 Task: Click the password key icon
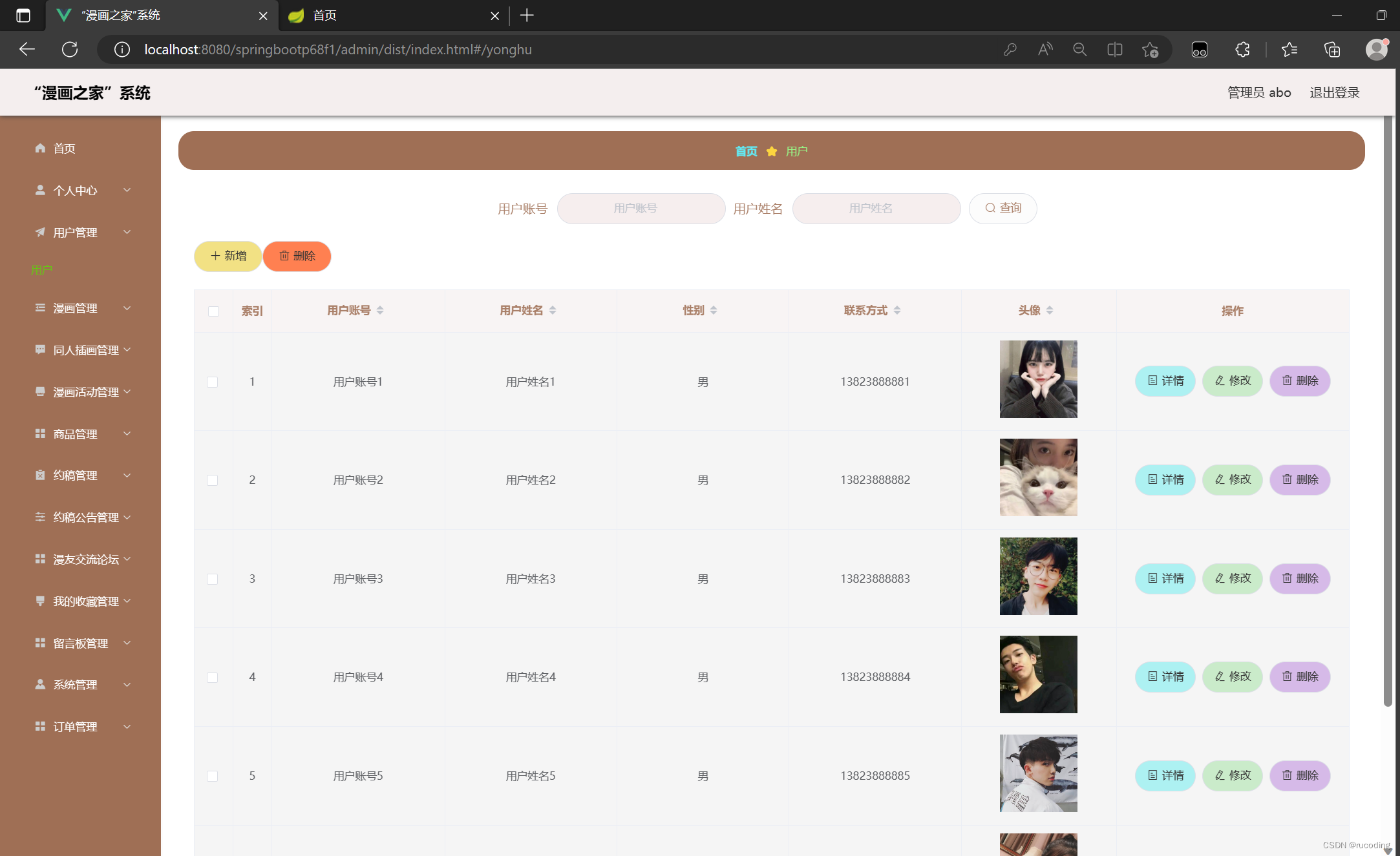coord(1010,50)
